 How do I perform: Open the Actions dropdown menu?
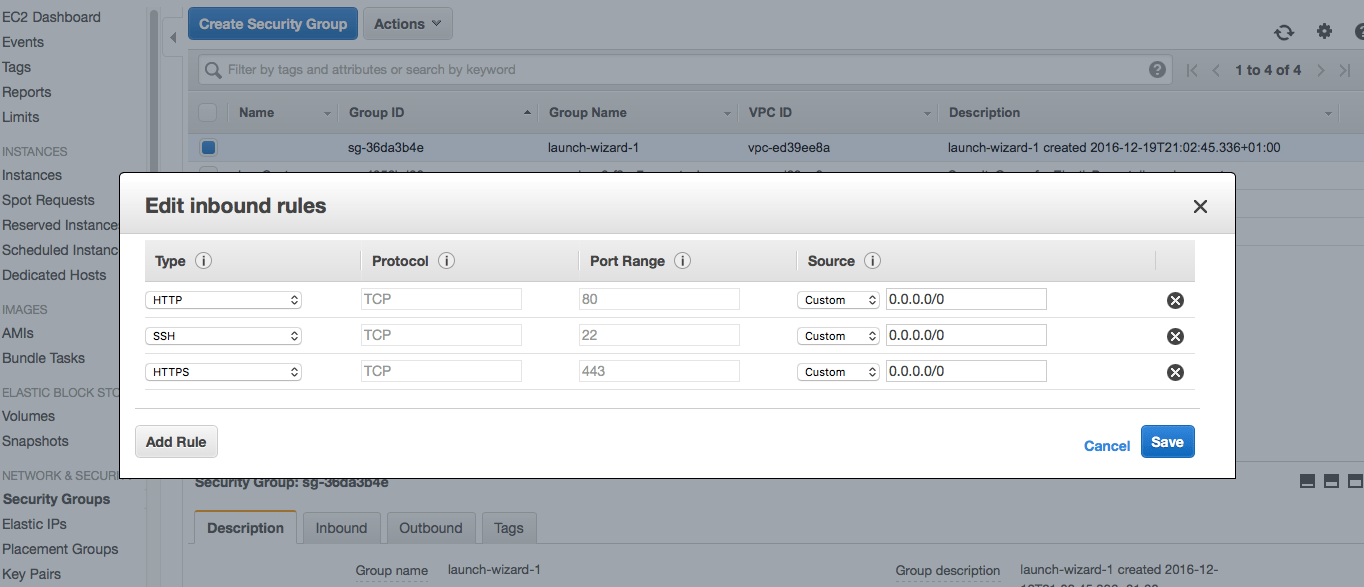click(x=407, y=24)
